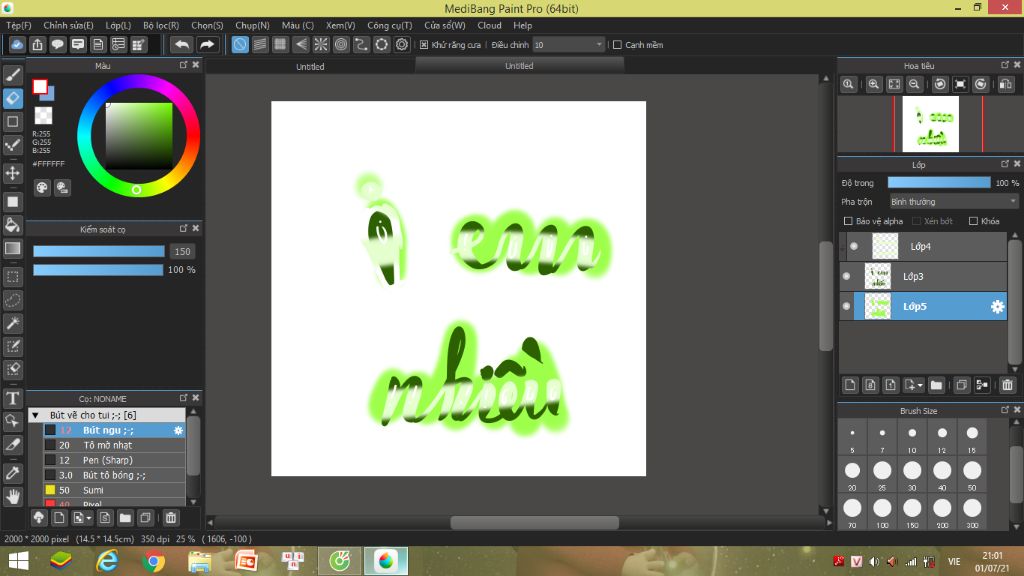Screen dimensions: 1024x576
Task: Zoom in on the navigator
Action: coord(874,84)
